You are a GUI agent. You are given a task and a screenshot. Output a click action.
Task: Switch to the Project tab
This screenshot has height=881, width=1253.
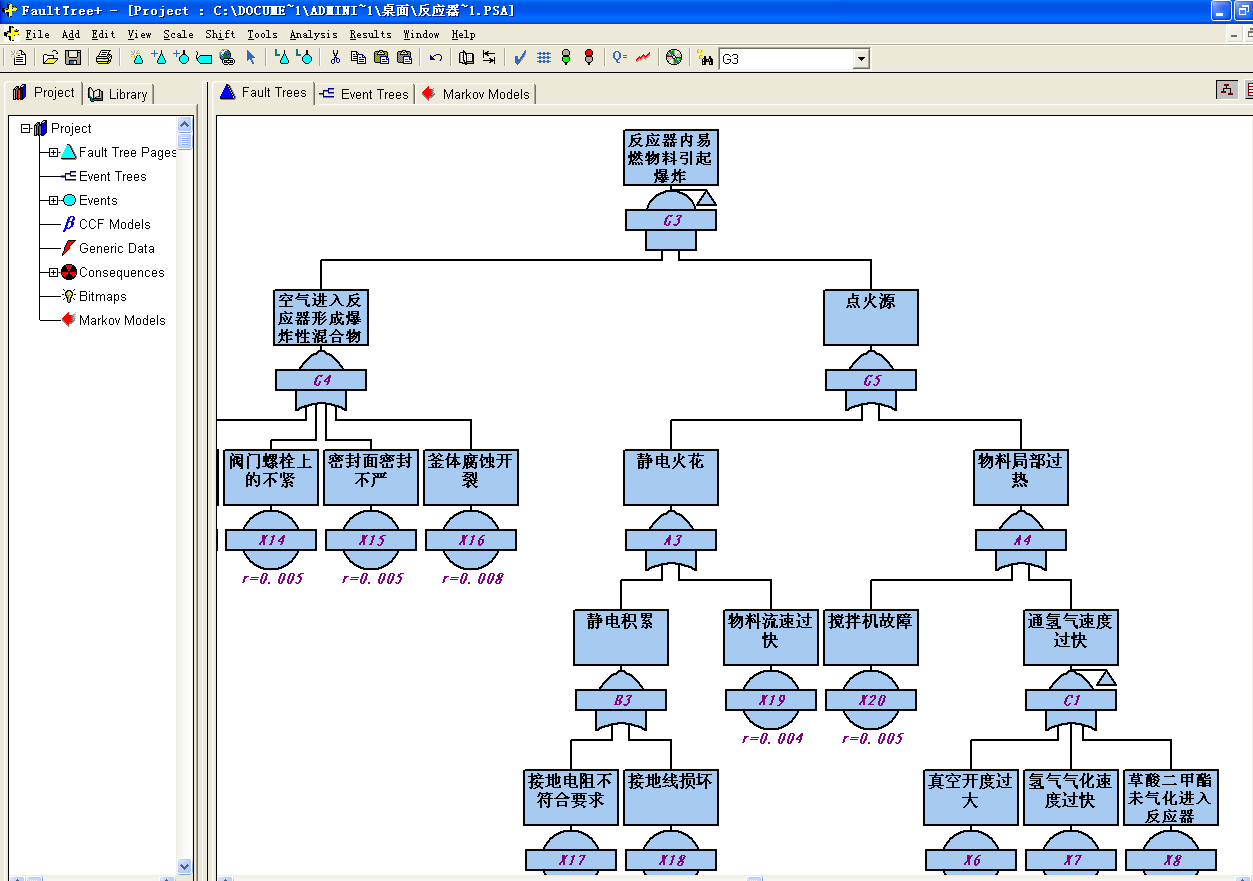(44, 93)
